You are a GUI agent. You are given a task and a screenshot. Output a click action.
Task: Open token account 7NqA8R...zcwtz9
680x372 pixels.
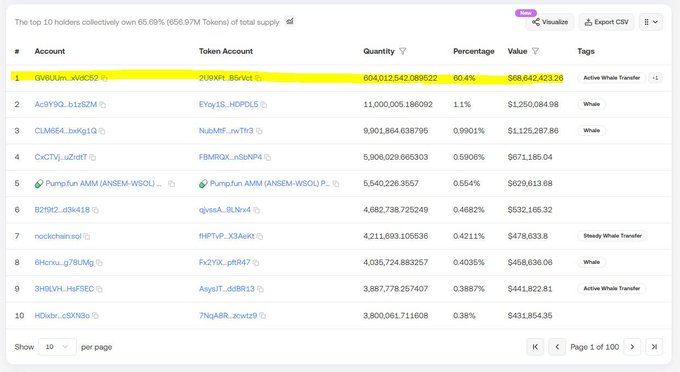click(x=228, y=316)
